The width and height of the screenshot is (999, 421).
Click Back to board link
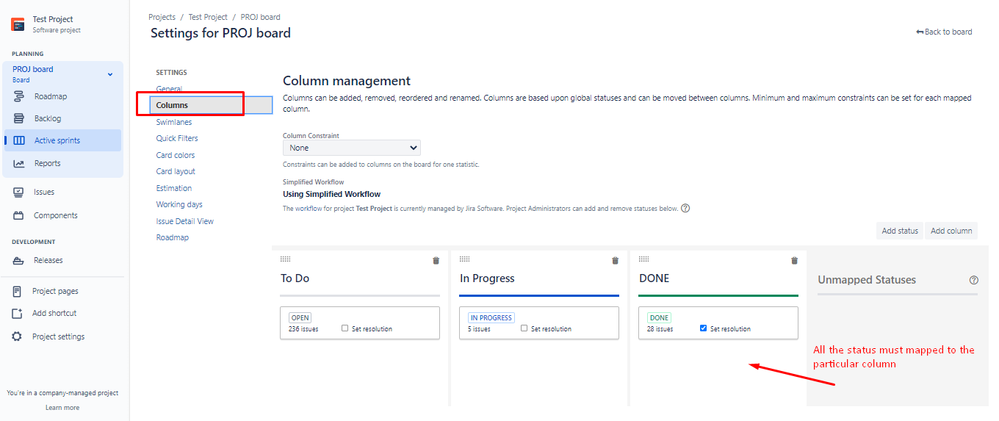[944, 32]
